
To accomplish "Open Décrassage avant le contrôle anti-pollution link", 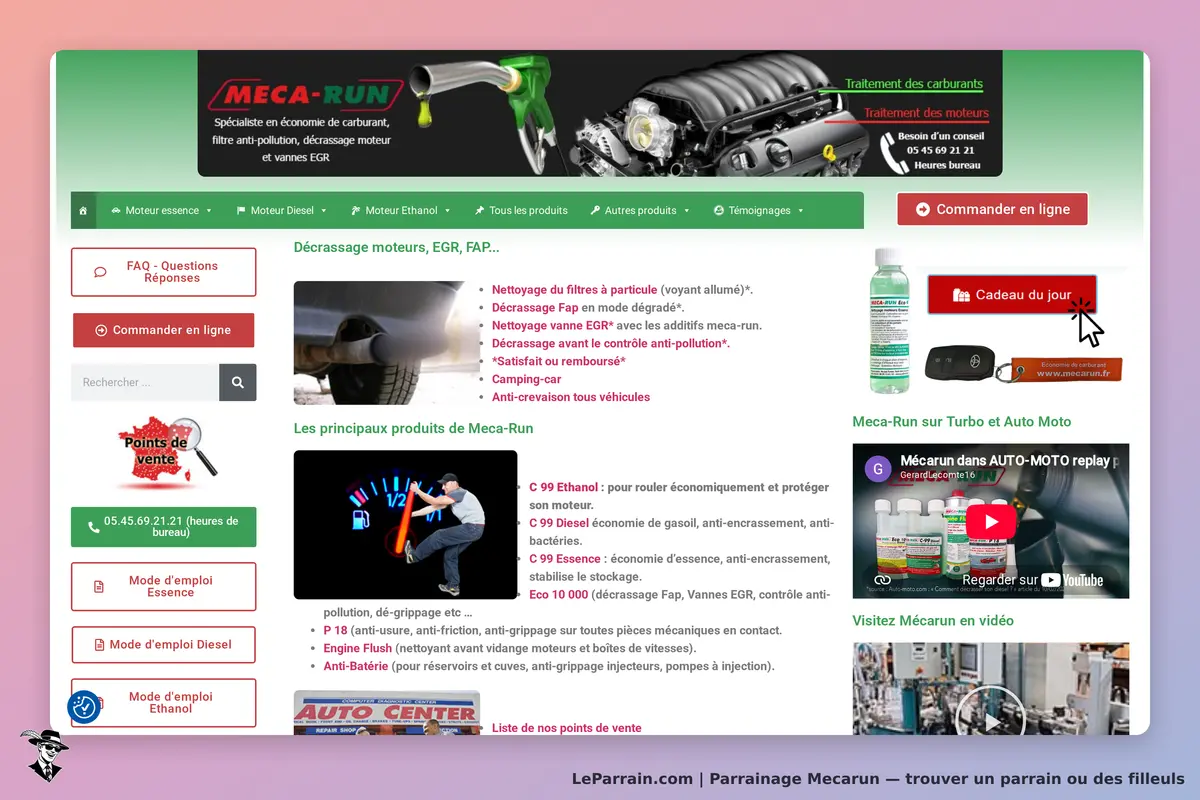I will point(611,343).
